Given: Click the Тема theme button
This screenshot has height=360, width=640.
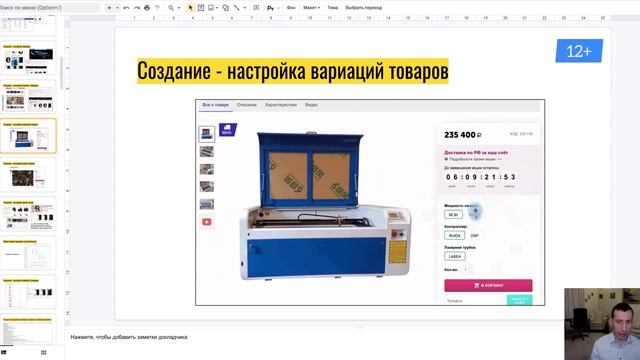Looking at the screenshot, I should [333, 8].
